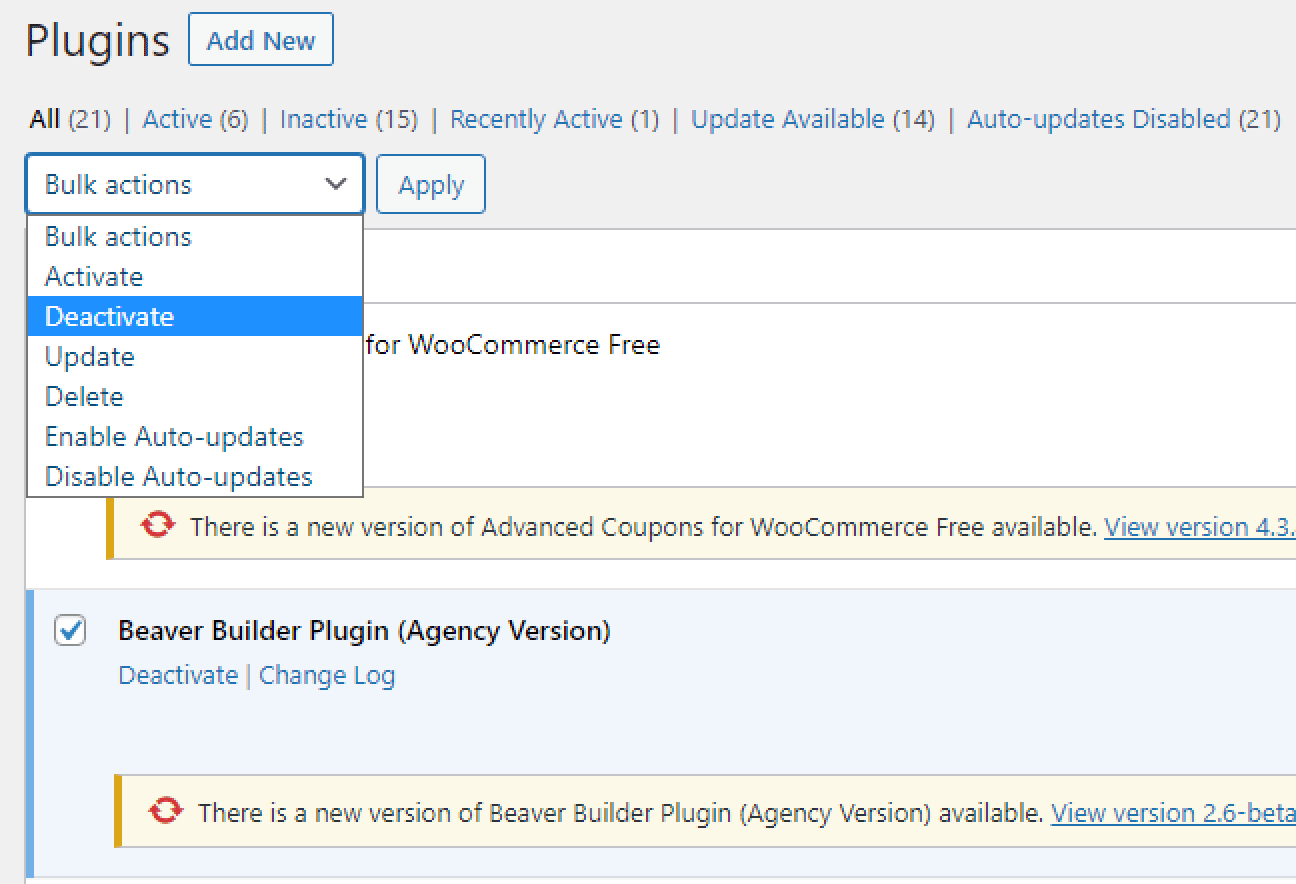Show only Inactive plugins
Screen dimensions: 1296x884
[x=324, y=119]
